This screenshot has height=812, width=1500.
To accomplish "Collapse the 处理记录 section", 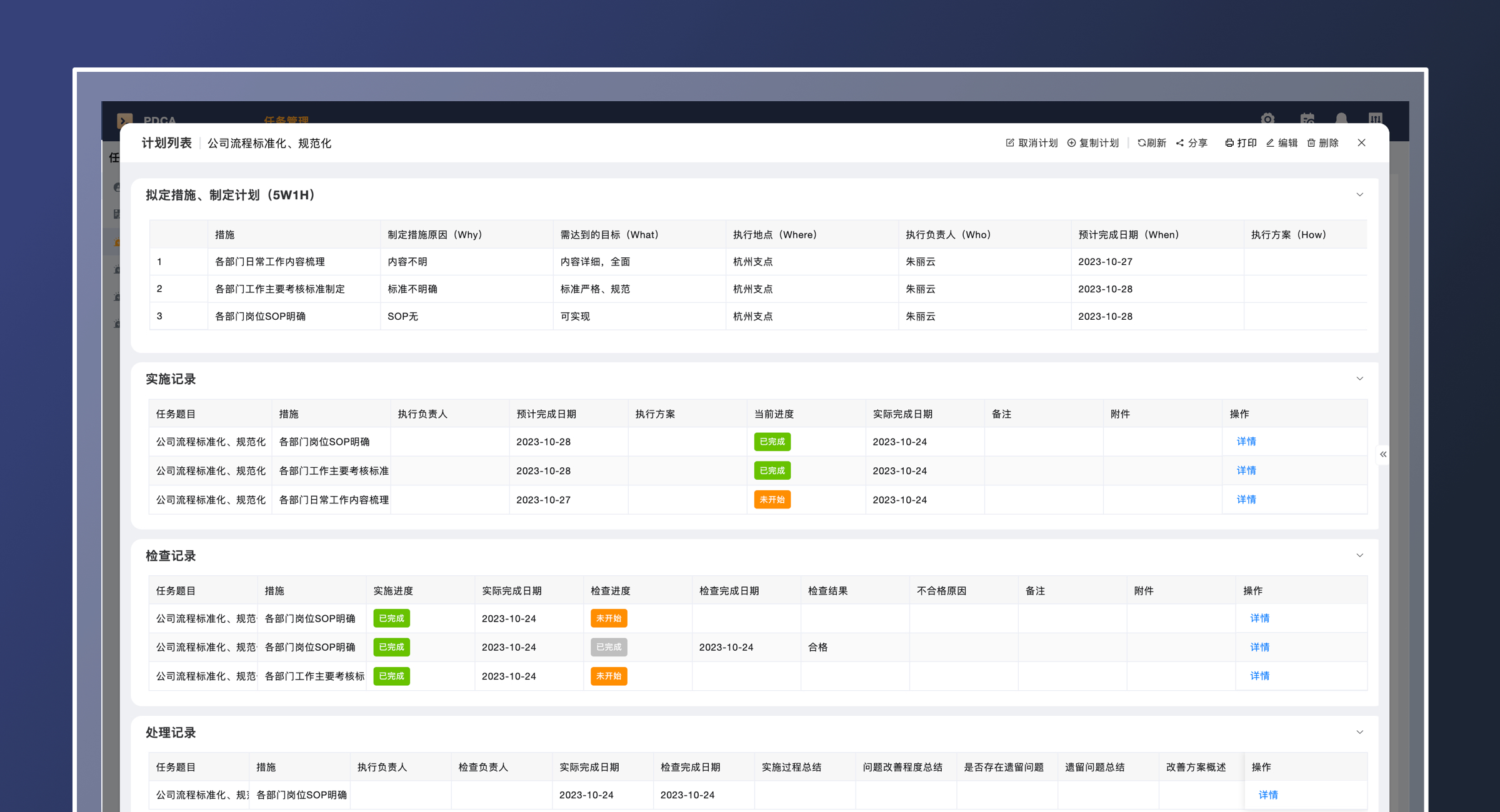I will pyautogui.click(x=1359, y=732).
